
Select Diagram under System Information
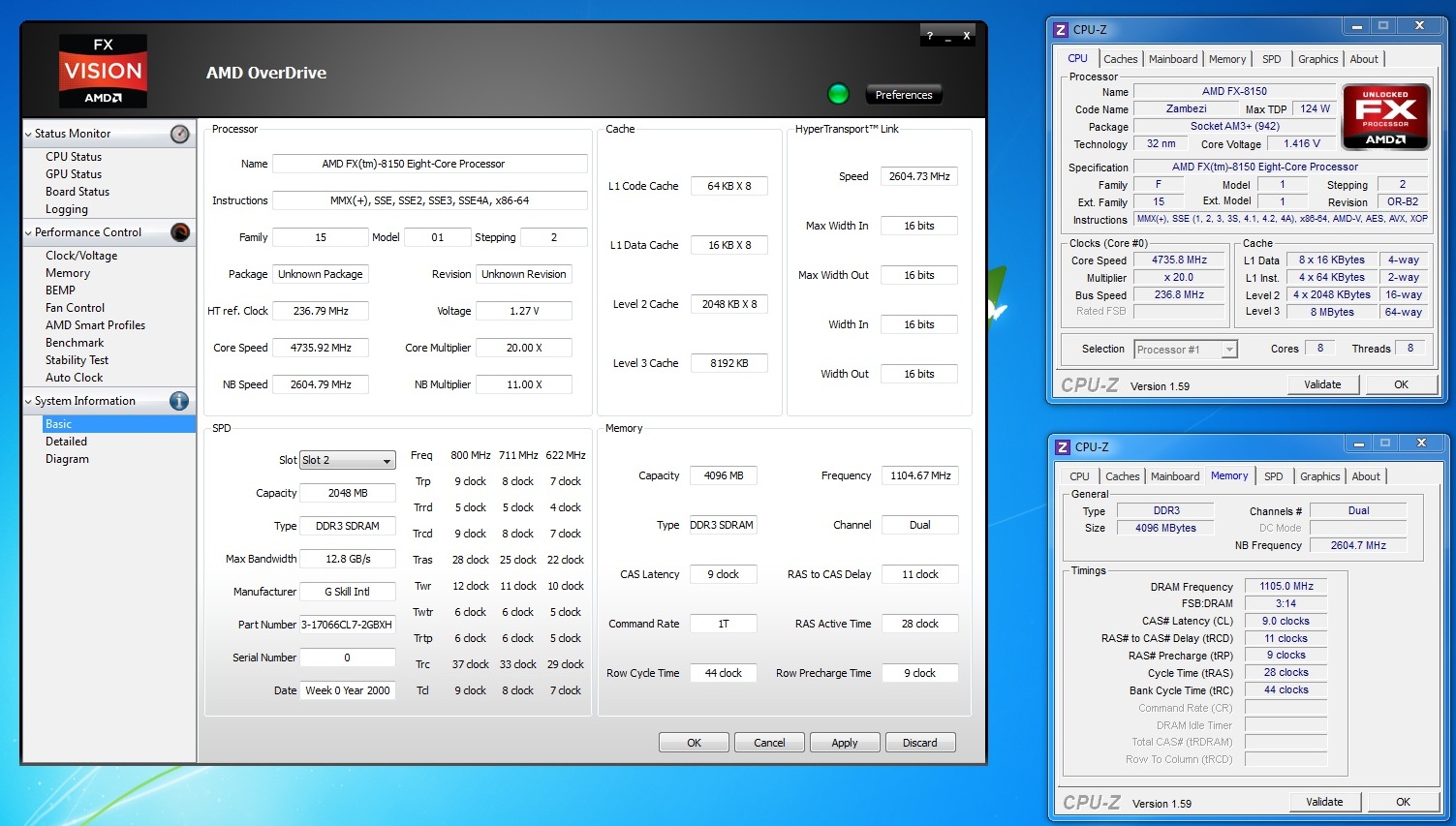(x=67, y=459)
